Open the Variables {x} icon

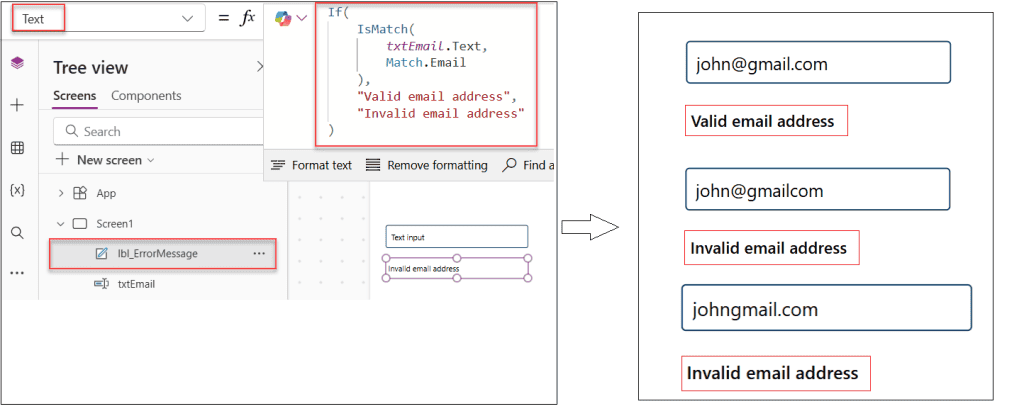pos(18,190)
